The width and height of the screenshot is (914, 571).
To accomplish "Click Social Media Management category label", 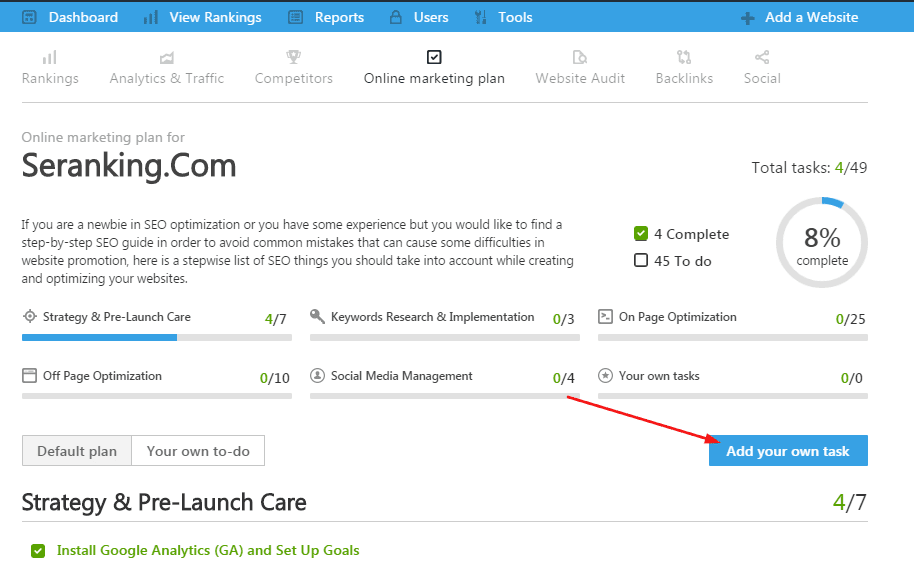I will [x=402, y=376].
